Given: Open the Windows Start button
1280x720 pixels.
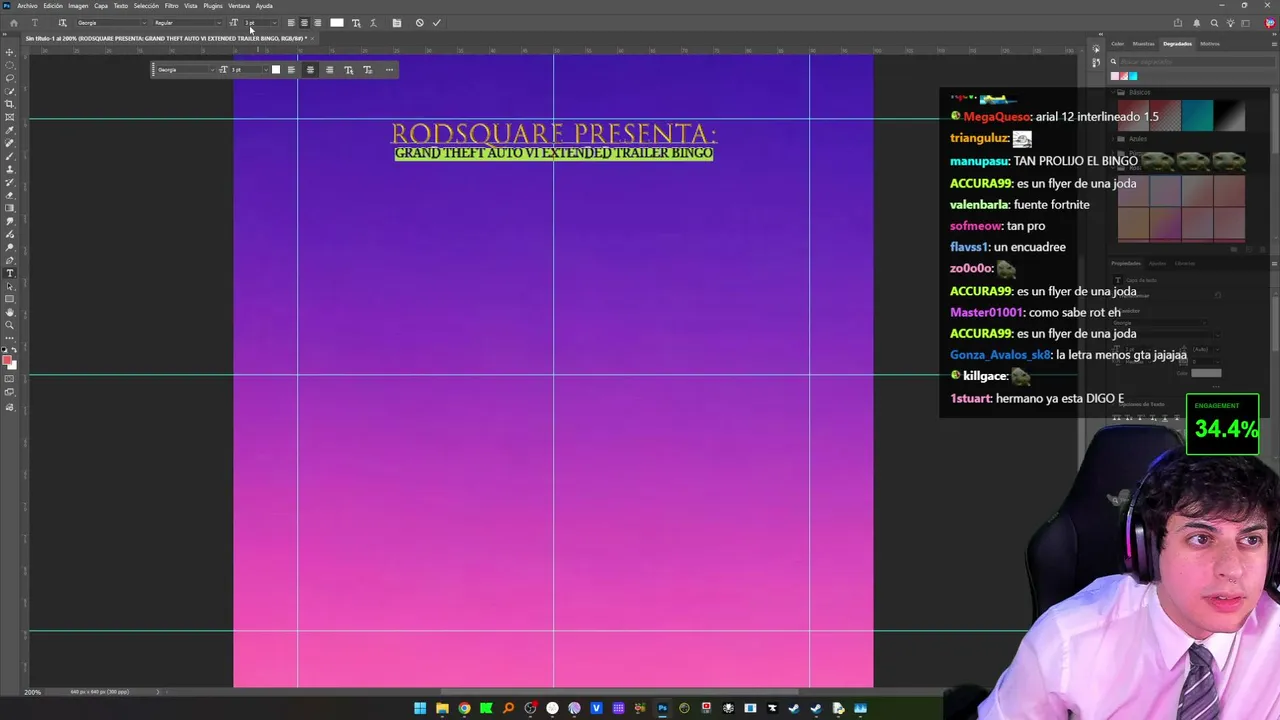Looking at the screenshot, I should point(420,709).
